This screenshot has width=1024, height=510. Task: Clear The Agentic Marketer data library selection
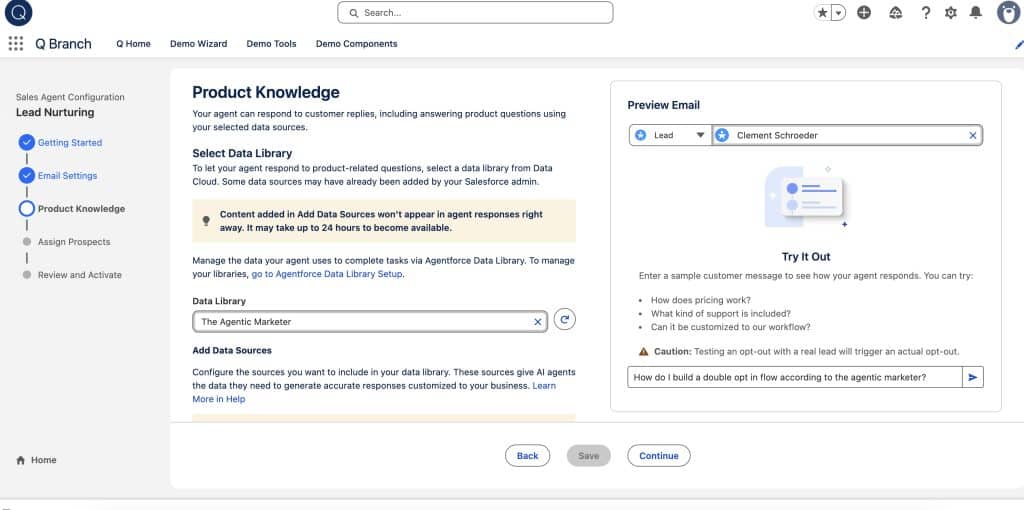[537, 322]
